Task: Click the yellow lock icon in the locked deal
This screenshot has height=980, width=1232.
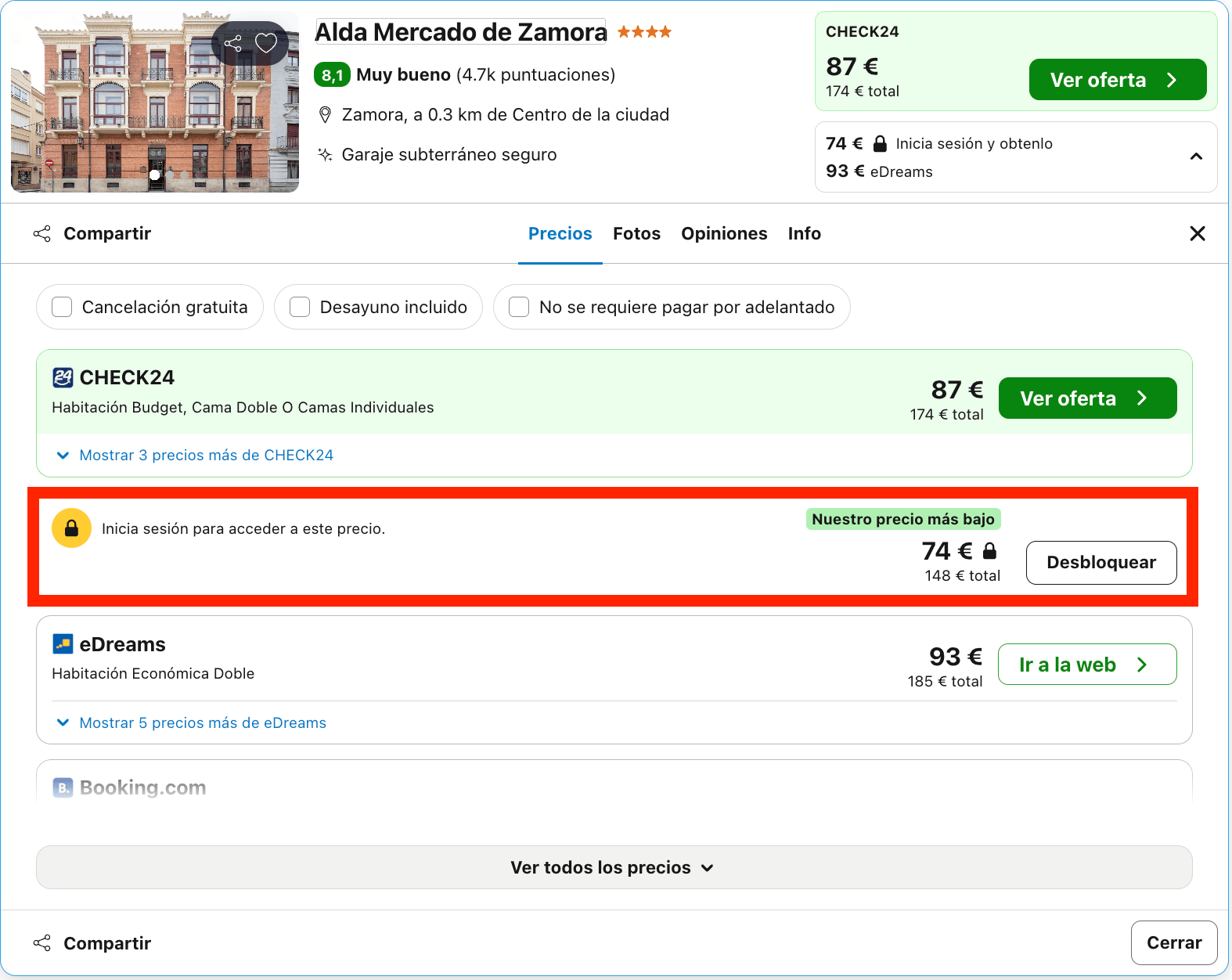Action: pyautogui.click(x=71, y=528)
